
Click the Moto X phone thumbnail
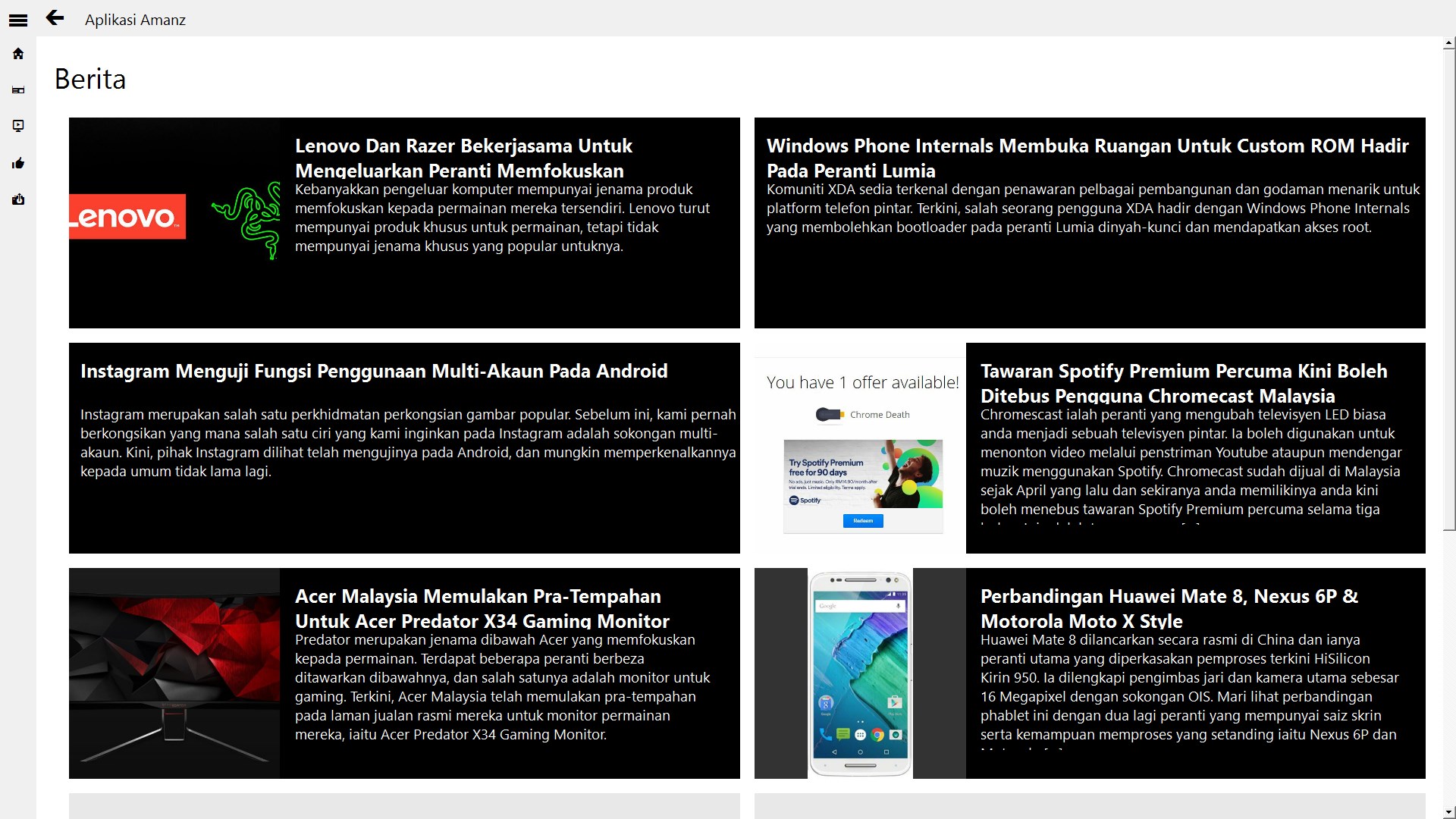point(860,673)
